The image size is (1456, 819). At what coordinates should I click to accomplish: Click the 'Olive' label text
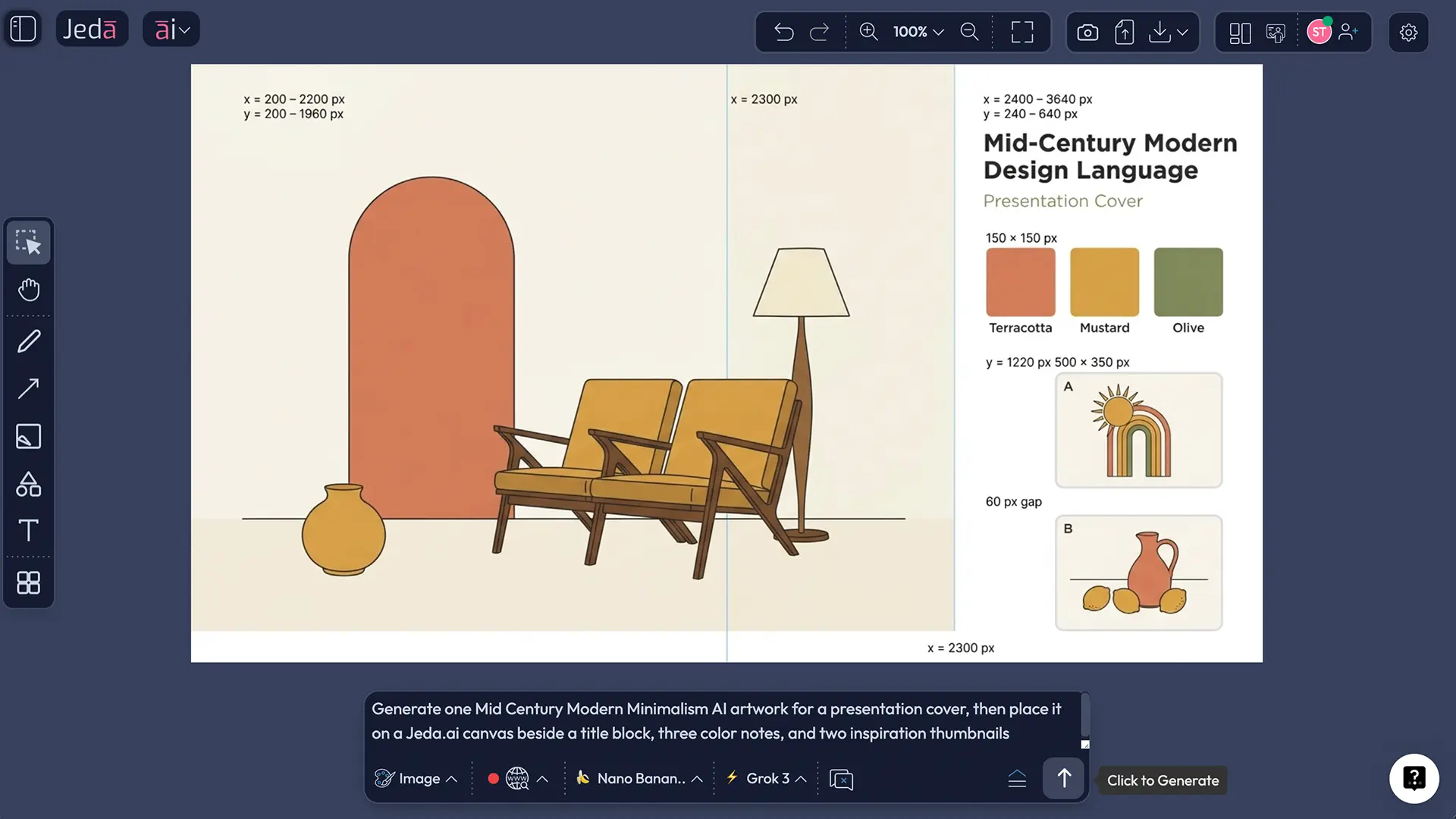(1188, 328)
